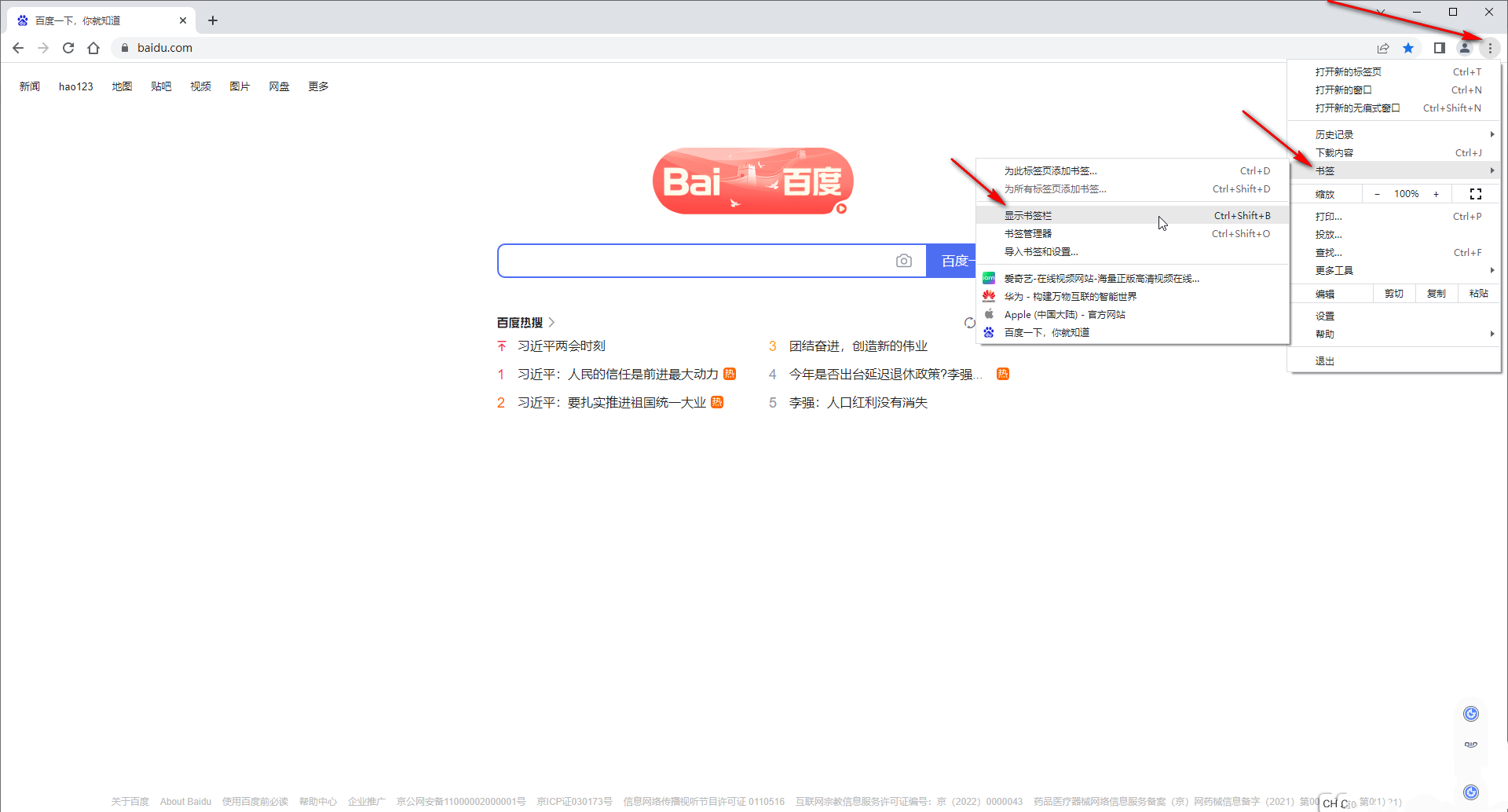Select 查找 menu item
This screenshot has width=1508, height=812.
1395,252
